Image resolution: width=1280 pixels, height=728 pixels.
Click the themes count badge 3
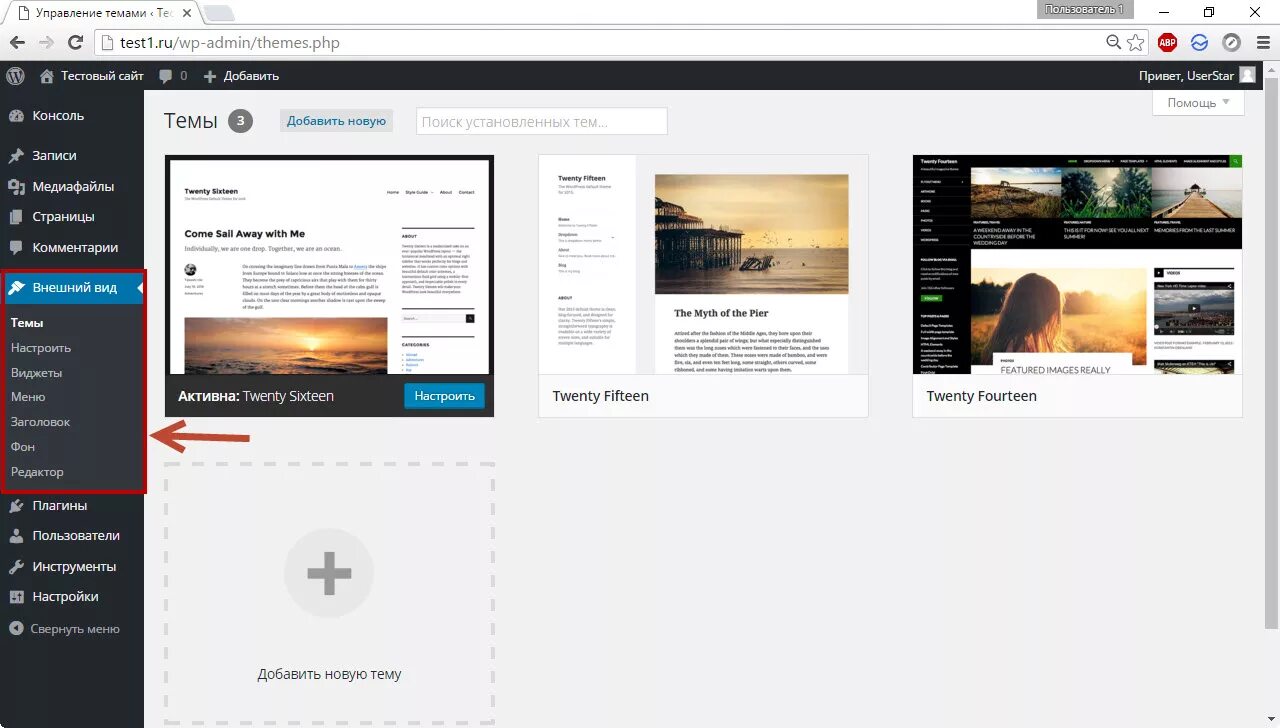pos(240,121)
